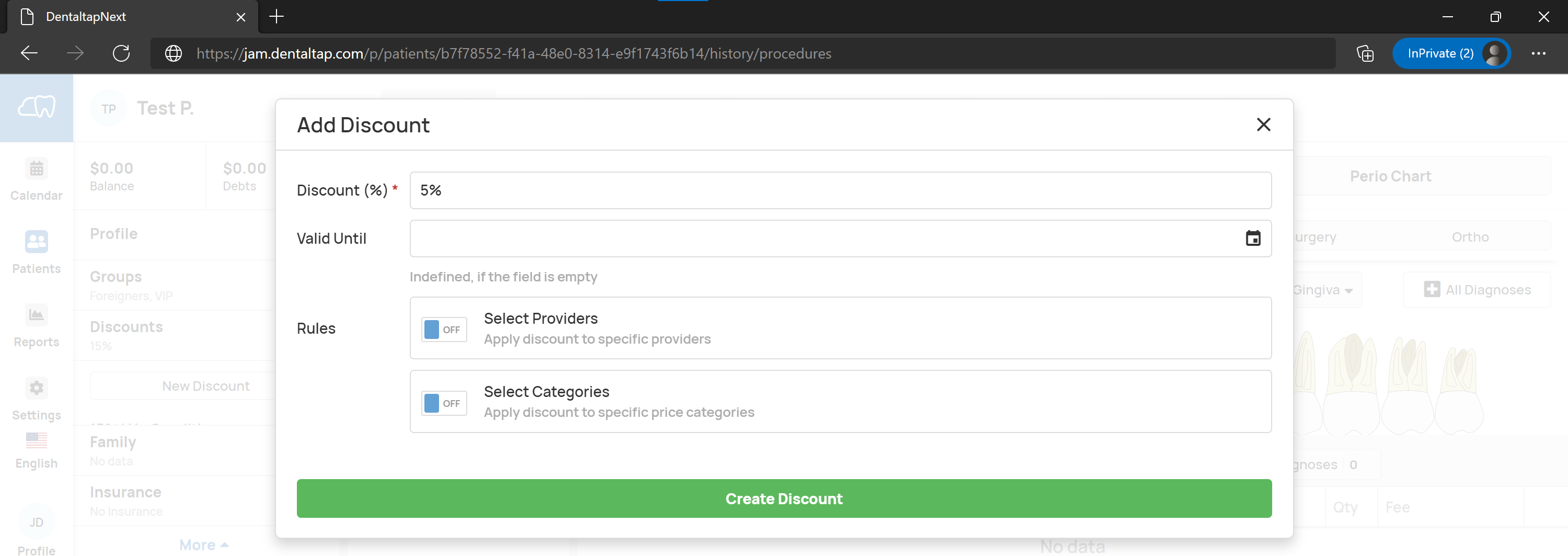Image resolution: width=1568 pixels, height=556 pixels.
Task: Click the browser back arrow
Action: click(x=29, y=53)
